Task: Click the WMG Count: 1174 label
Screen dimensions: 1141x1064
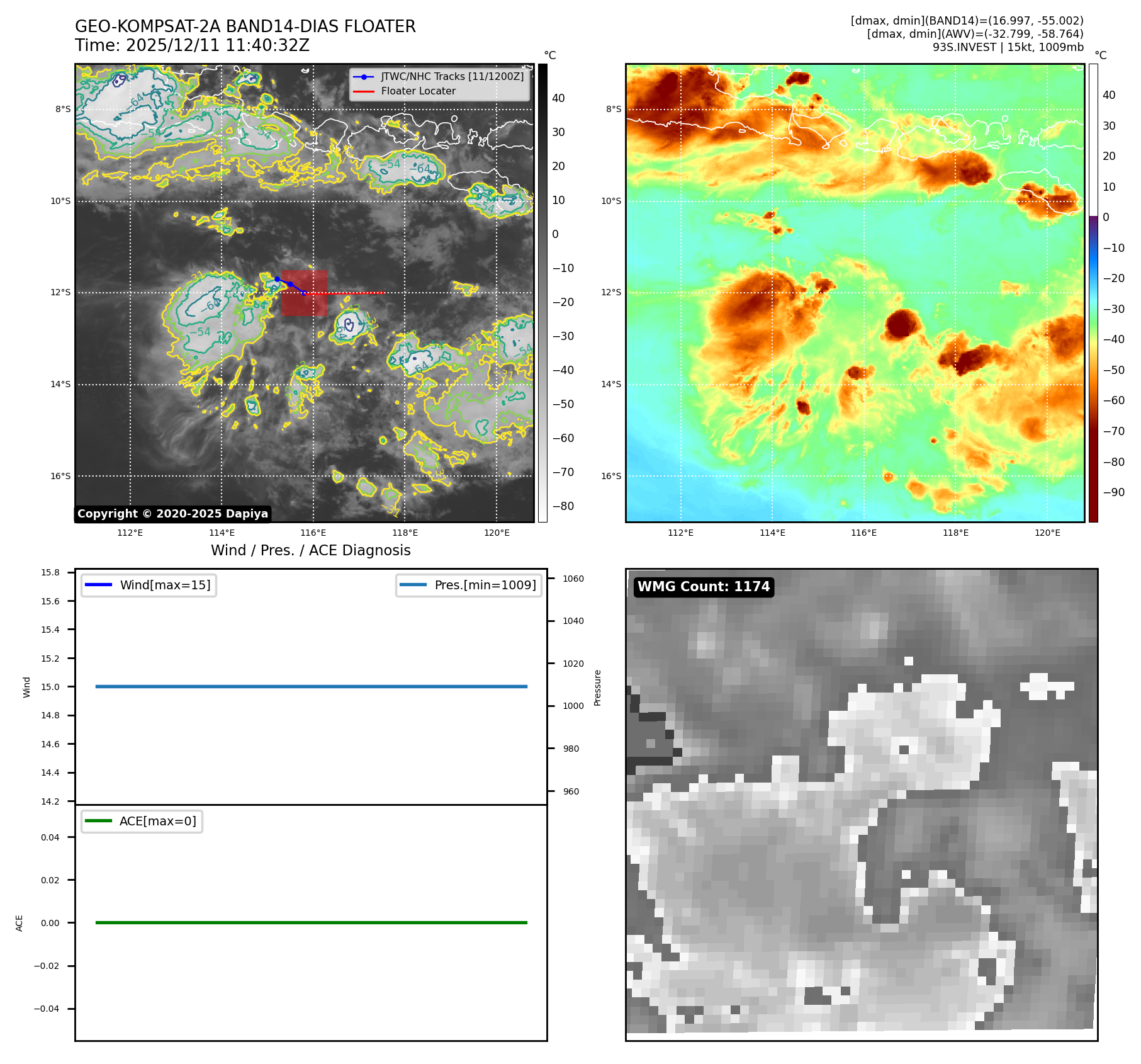Action: (703, 587)
